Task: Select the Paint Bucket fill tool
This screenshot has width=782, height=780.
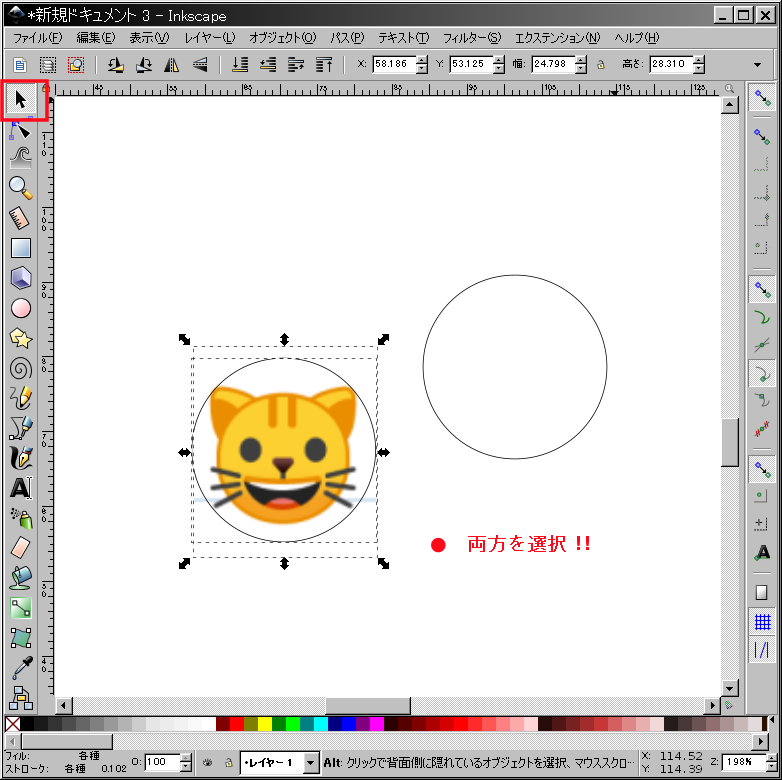Action: 21,578
